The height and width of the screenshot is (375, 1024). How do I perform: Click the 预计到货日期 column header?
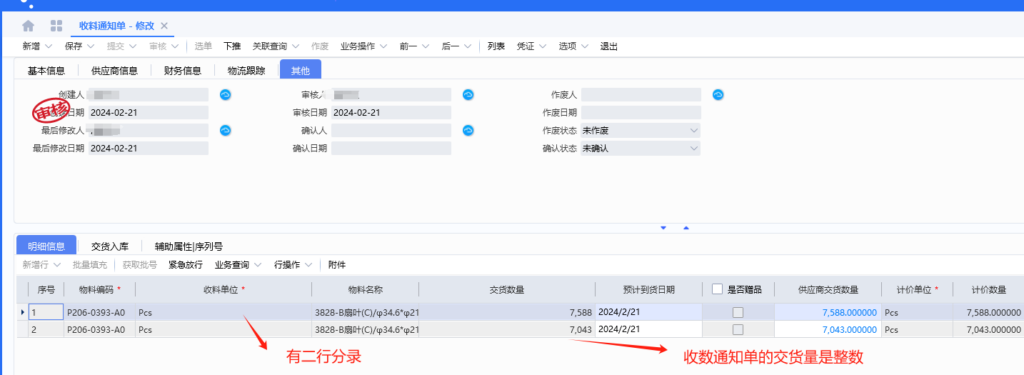click(x=648, y=289)
